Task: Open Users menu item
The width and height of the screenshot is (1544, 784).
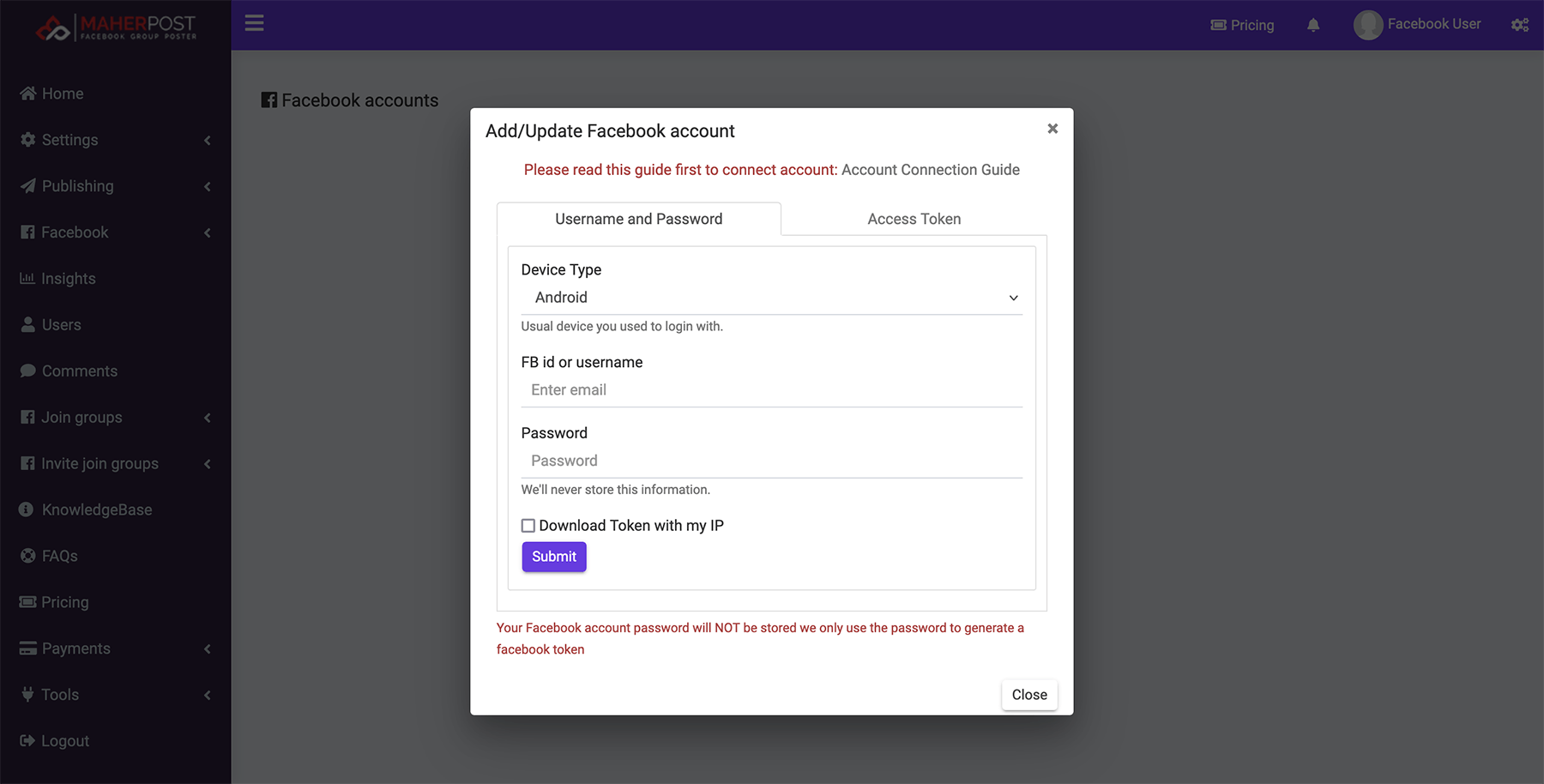Action: pyautogui.click(x=62, y=325)
